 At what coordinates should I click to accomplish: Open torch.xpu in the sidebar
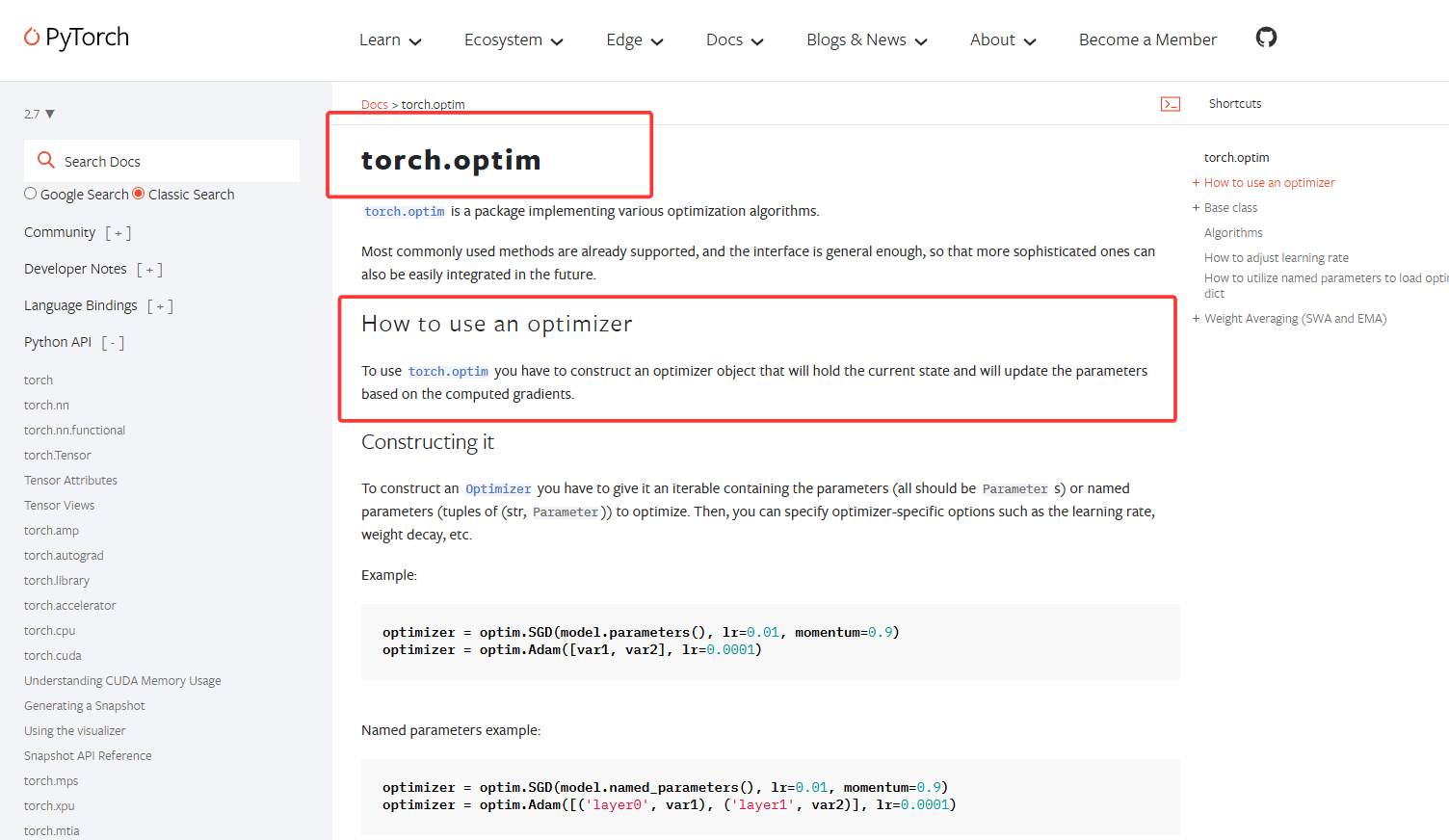coord(49,806)
